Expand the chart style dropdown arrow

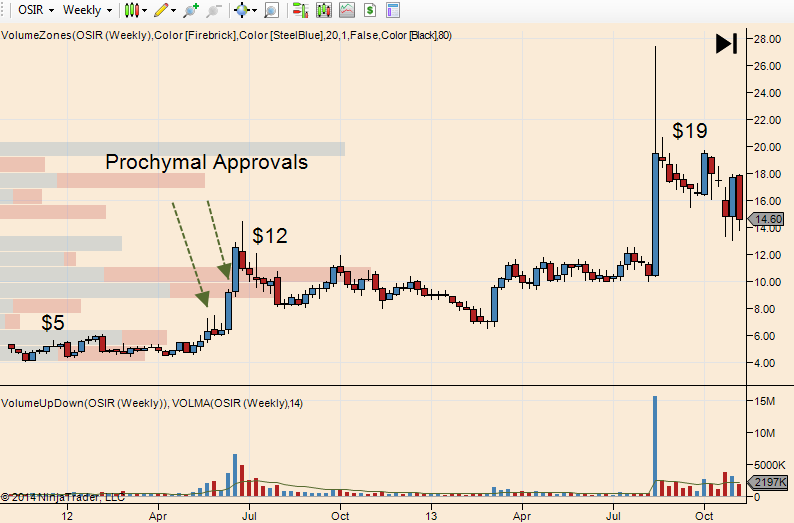pos(145,10)
